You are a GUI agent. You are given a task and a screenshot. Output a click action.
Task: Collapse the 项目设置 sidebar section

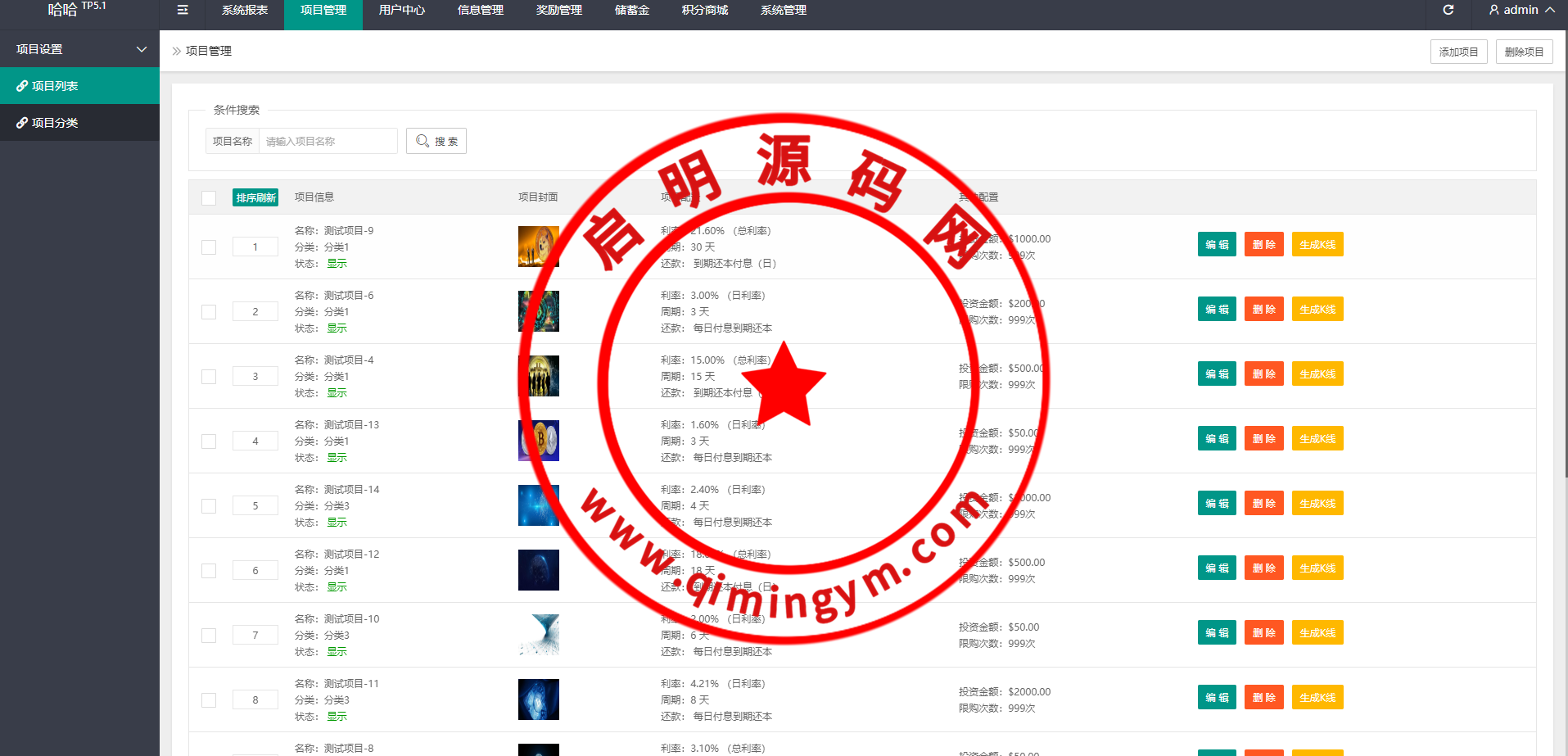pos(142,49)
